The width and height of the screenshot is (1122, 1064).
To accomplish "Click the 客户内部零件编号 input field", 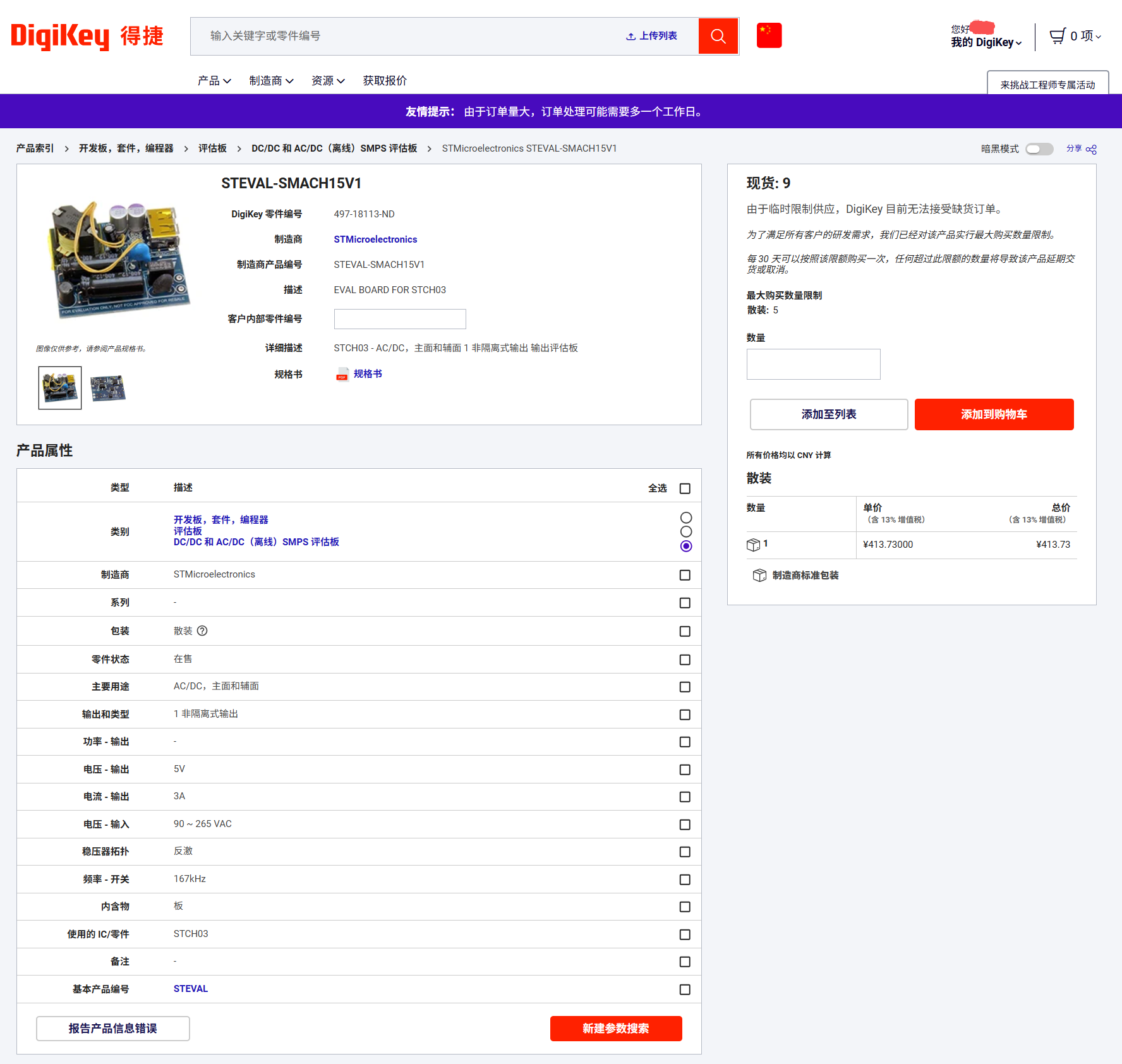I will [x=400, y=319].
